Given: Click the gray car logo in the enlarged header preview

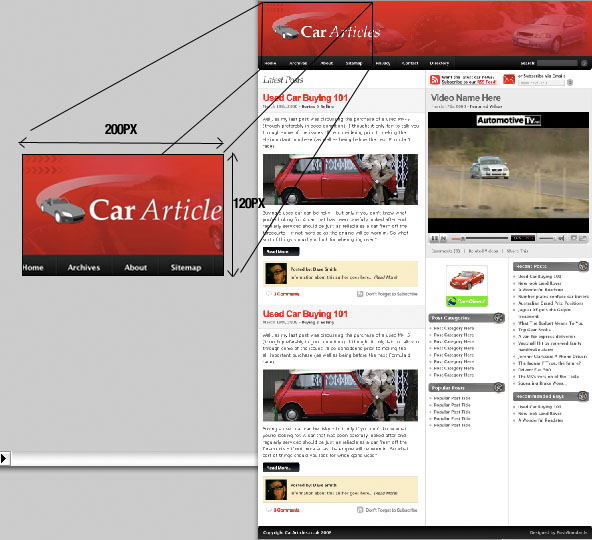Looking at the screenshot, I should 61,210.
